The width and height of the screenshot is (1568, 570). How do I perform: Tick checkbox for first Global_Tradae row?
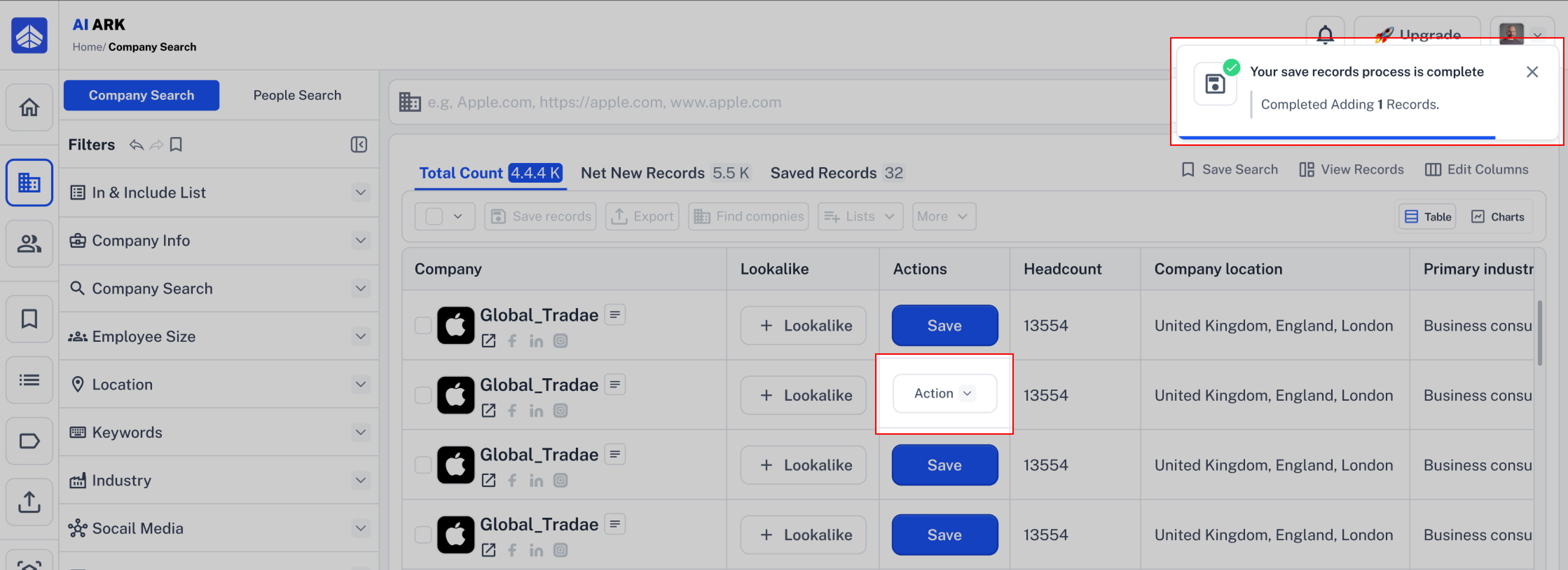(x=423, y=325)
